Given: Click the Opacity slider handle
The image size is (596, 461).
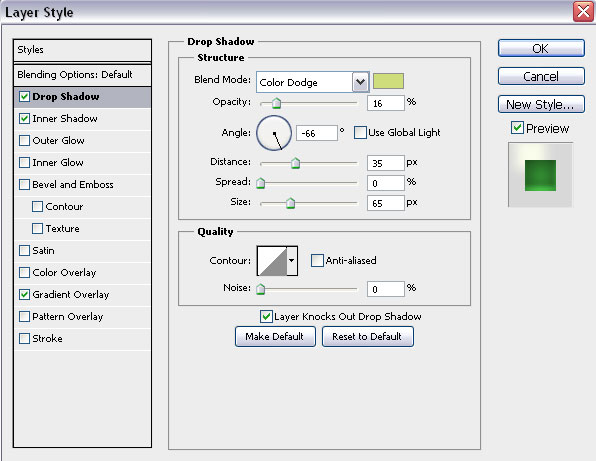Looking at the screenshot, I should coord(276,103).
